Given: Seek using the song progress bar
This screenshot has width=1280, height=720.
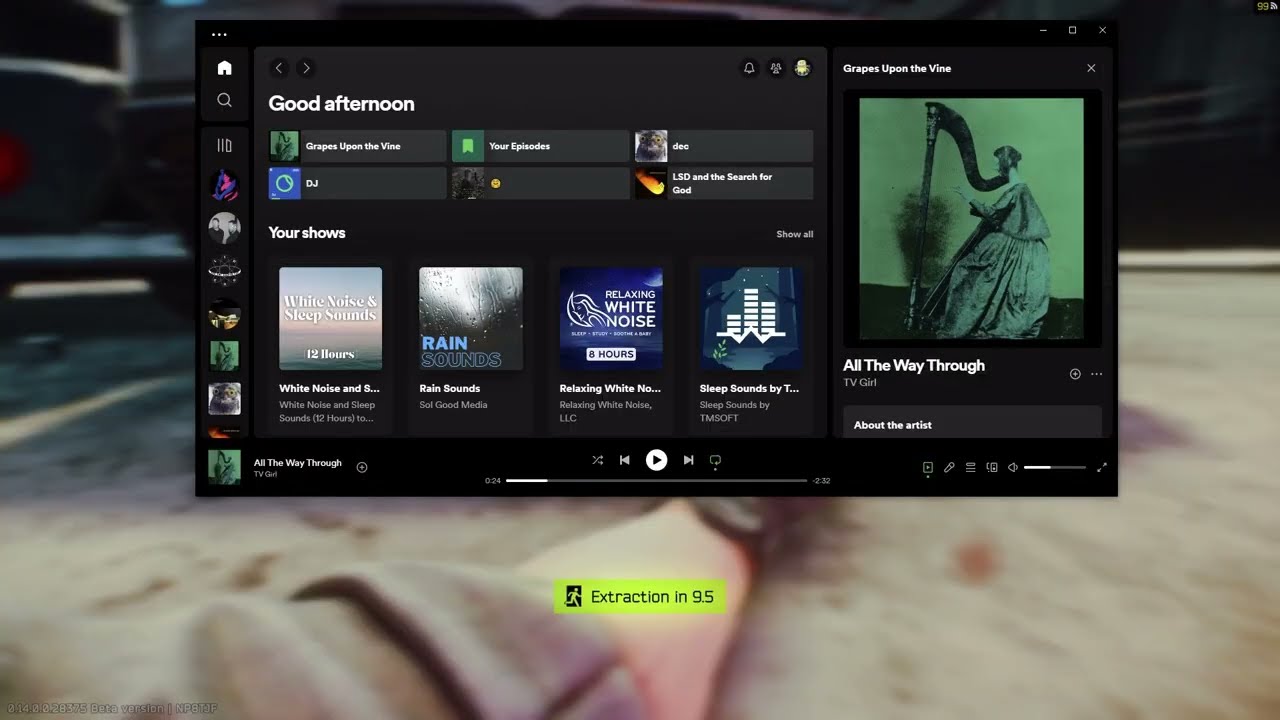Looking at the screenshot, I should click(x=656, y=481).
